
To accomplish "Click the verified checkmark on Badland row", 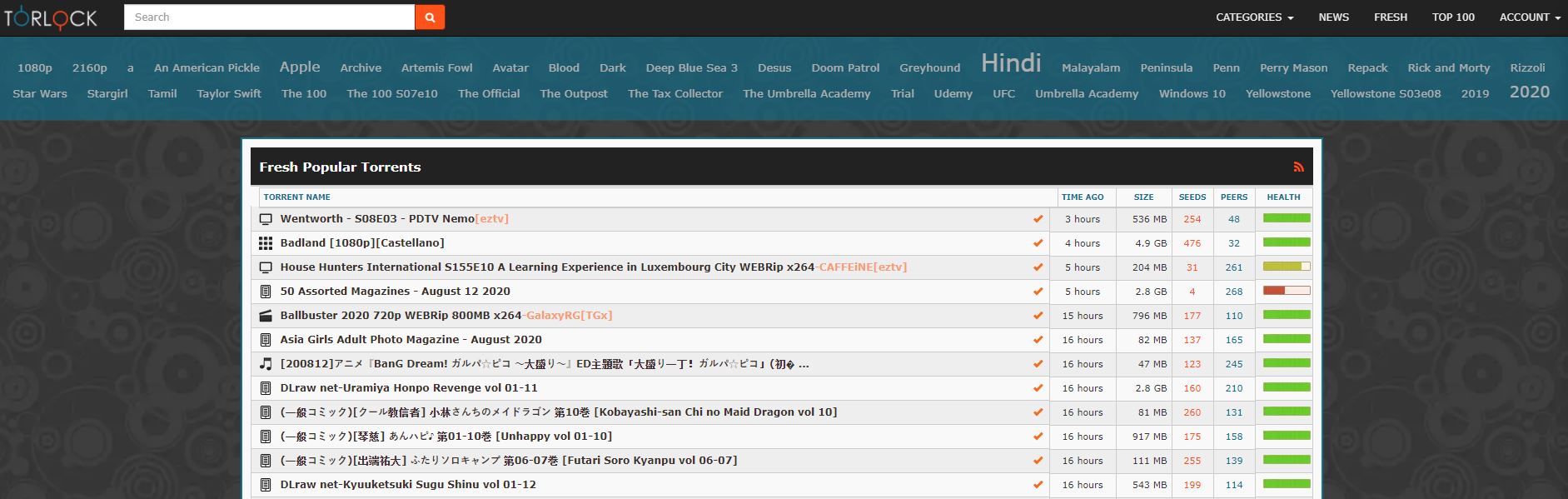I will (x=1038, y=243).
